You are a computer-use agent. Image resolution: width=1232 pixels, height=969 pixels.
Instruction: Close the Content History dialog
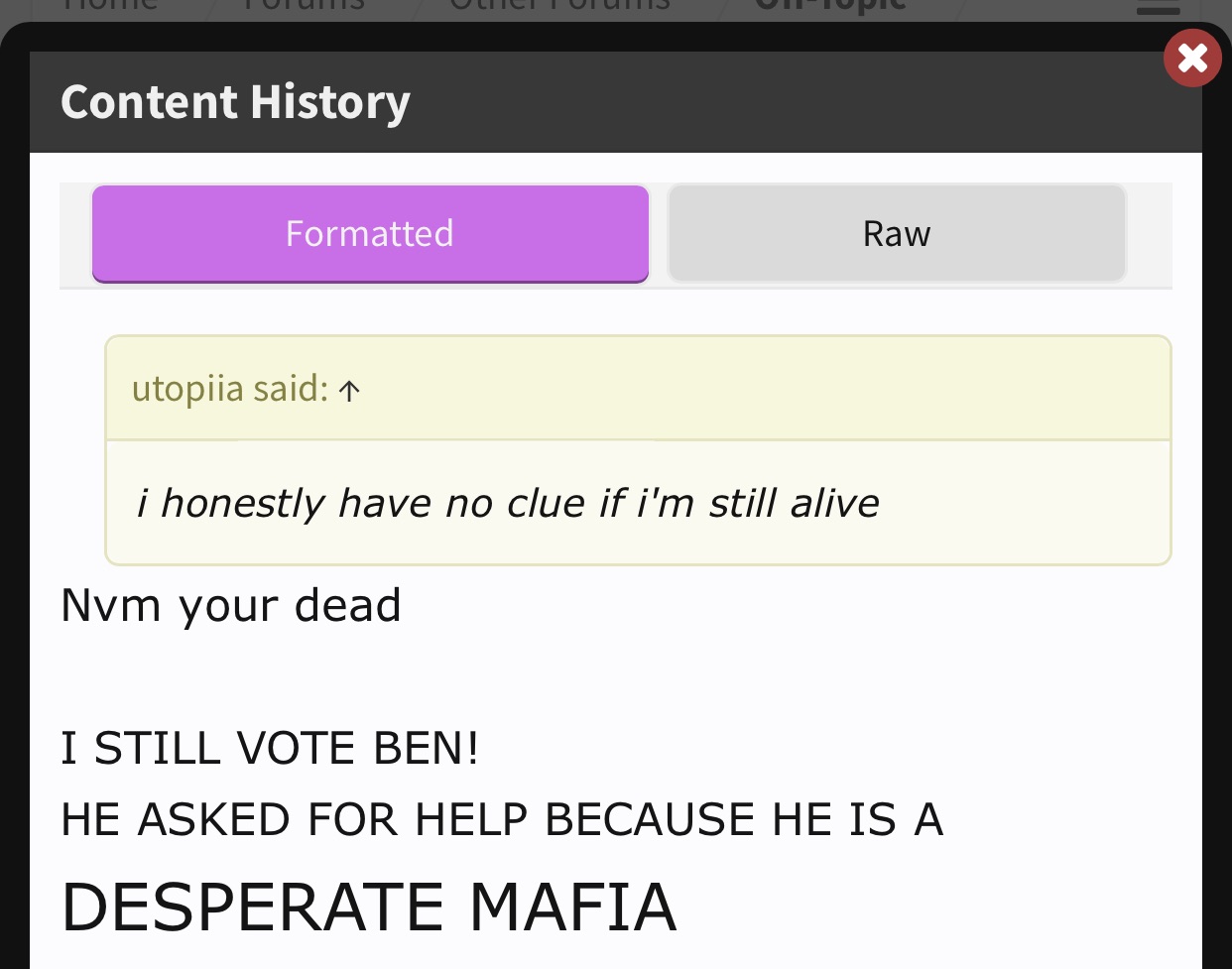tap(1192, 59)
